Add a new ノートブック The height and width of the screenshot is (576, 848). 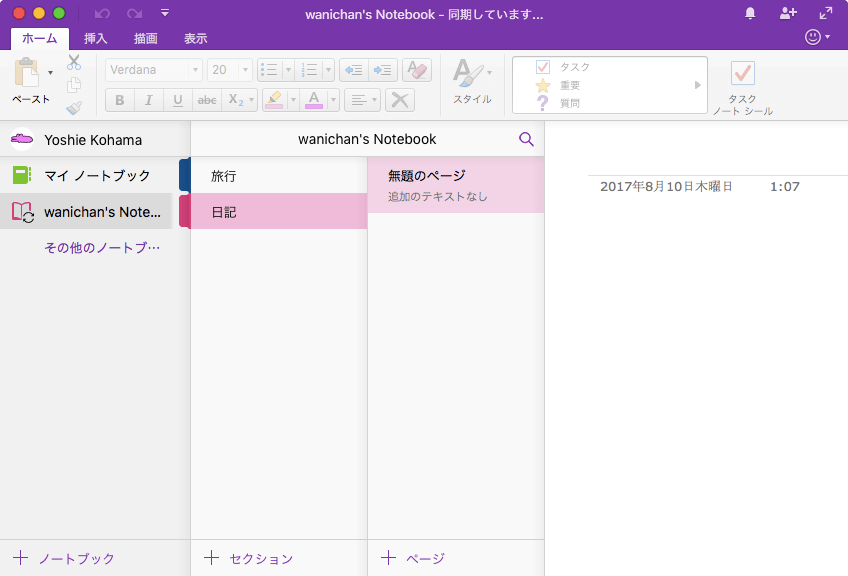click(64, 558)
